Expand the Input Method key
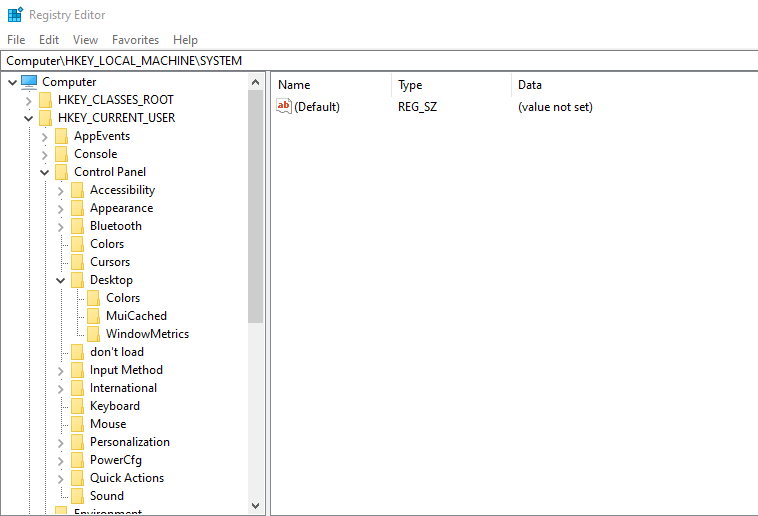 point(60,371)
